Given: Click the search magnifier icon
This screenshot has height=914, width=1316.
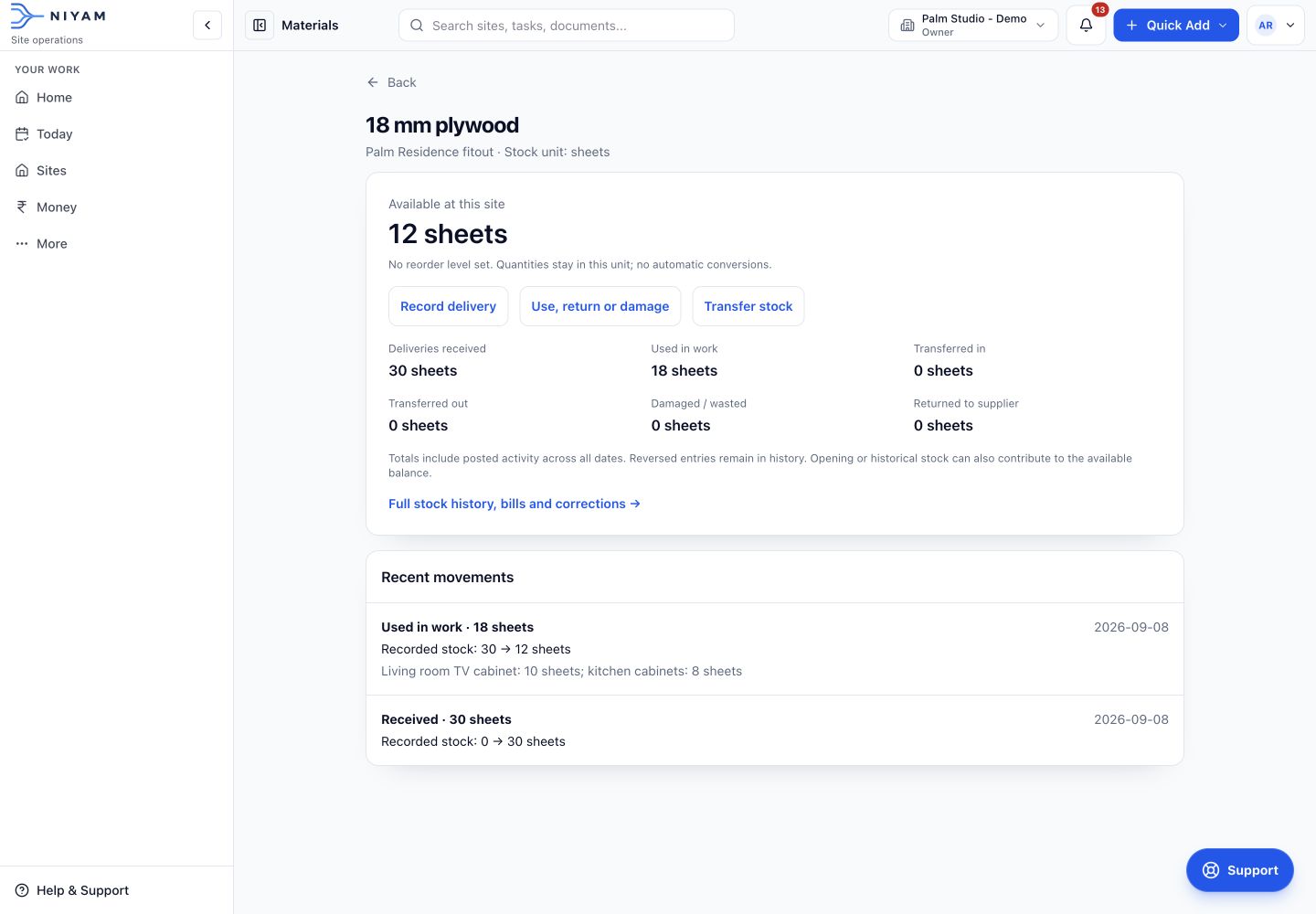Looking at the screenshot, I should pos(417,26).
